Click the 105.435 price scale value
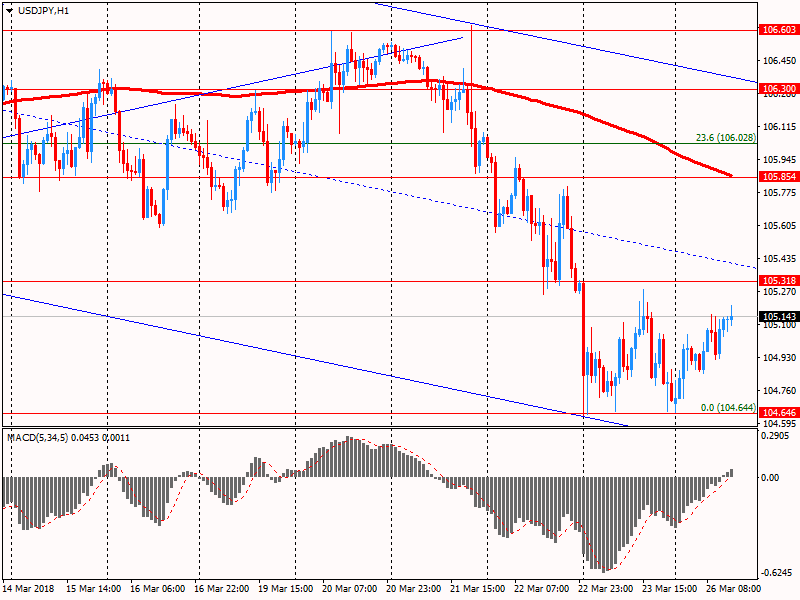800x600 pixels. [779, 259]
